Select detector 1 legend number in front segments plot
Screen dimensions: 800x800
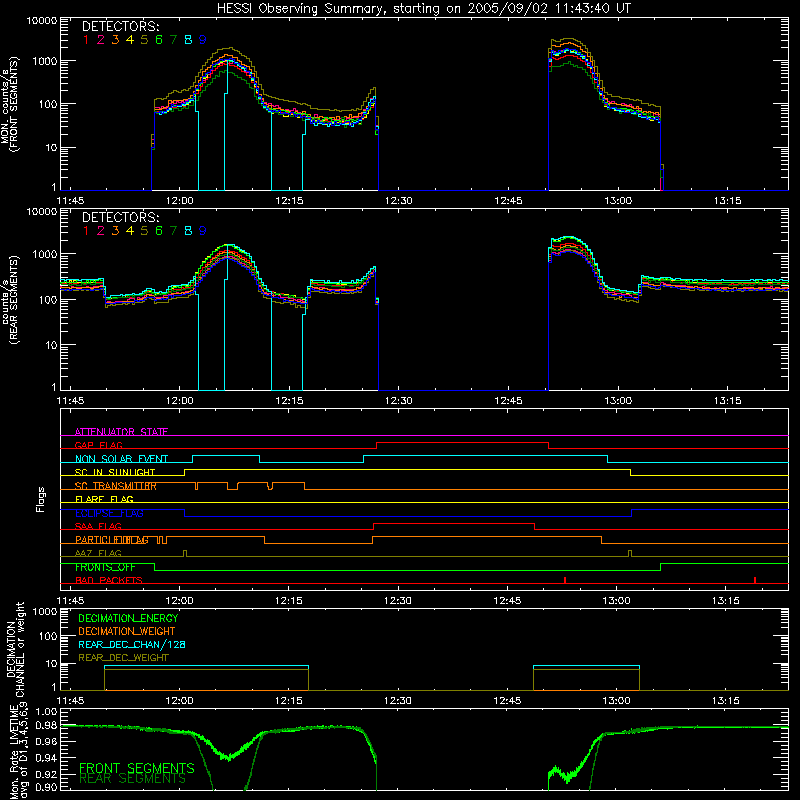click(x=86, y=40)
